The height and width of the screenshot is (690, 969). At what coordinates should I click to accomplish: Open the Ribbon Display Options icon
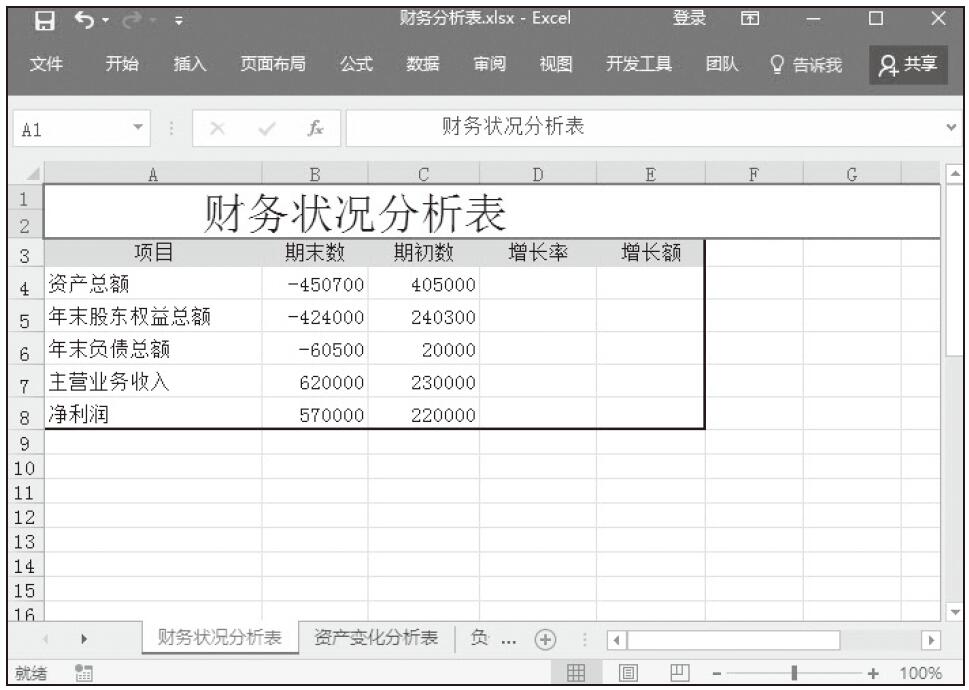coord(748,20)
